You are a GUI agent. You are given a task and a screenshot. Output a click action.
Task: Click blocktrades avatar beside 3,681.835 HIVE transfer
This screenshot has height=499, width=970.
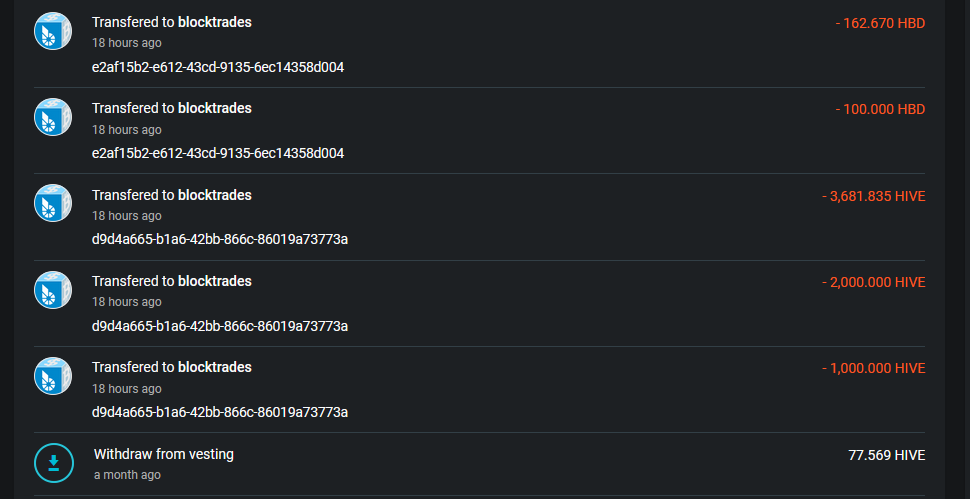click(x=53, y=203)
